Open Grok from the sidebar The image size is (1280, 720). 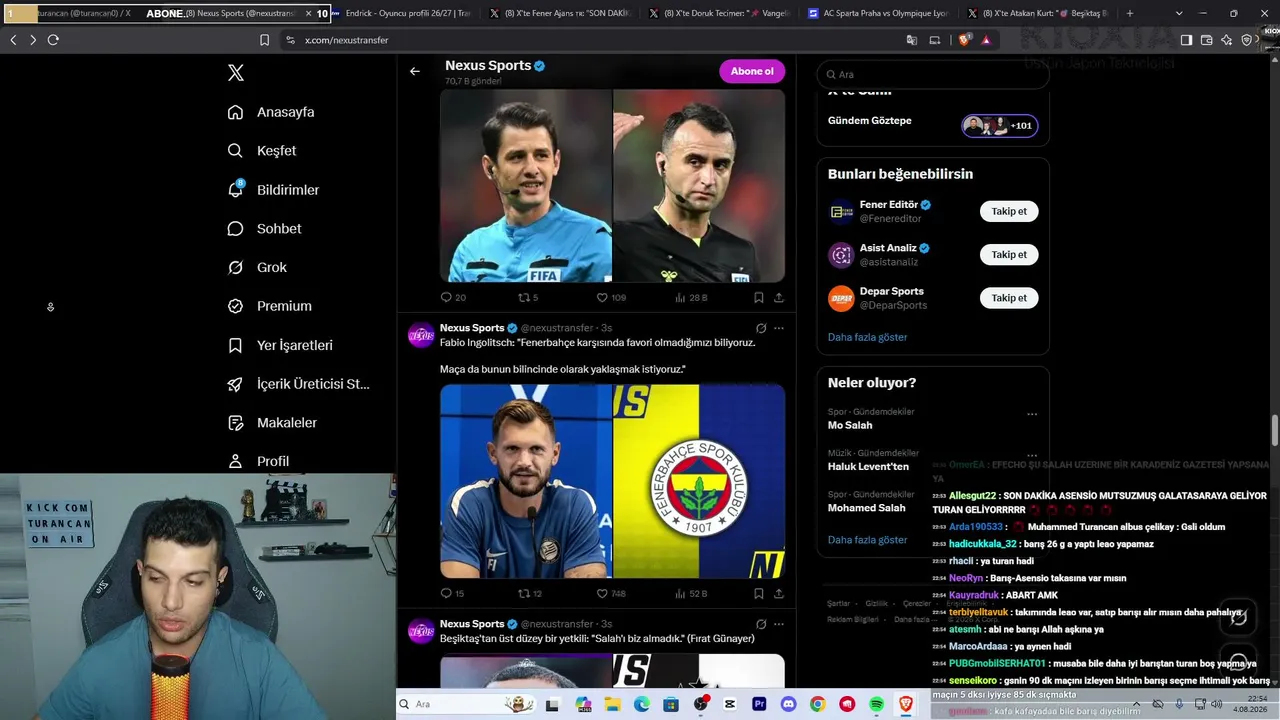coord(257,267)
